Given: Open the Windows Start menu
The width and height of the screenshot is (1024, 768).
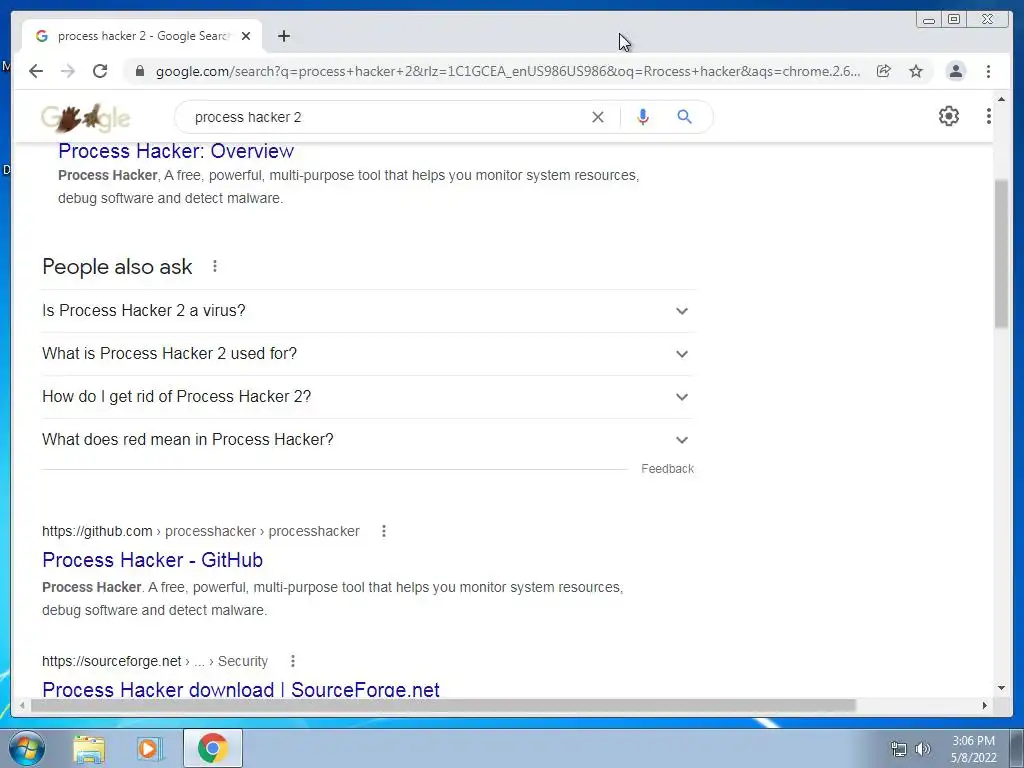Looking at the screenshot, I should 26,748.
